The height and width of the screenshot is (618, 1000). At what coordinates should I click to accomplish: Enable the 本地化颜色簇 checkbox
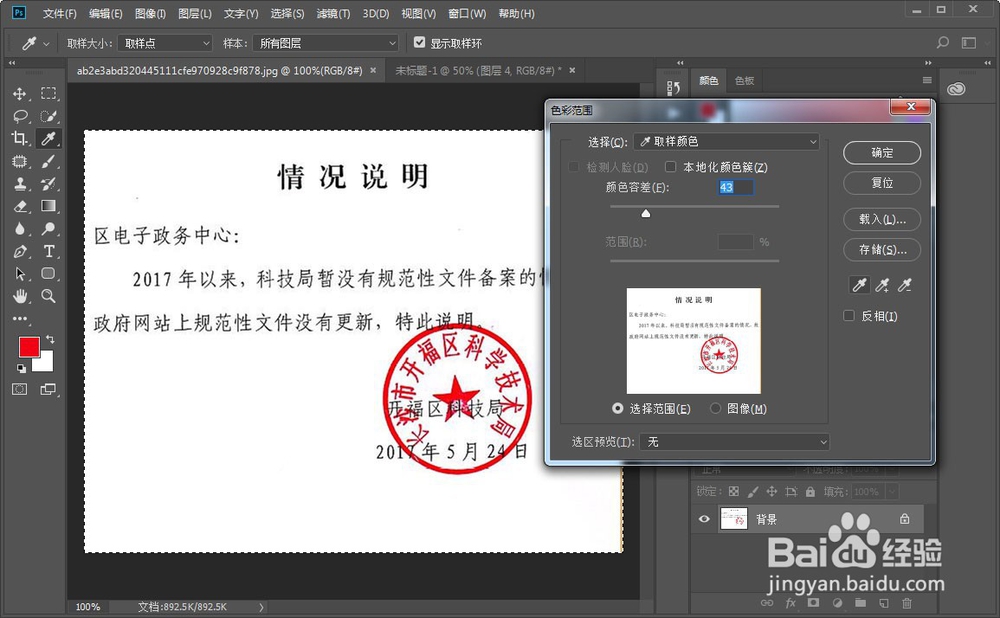670,166
